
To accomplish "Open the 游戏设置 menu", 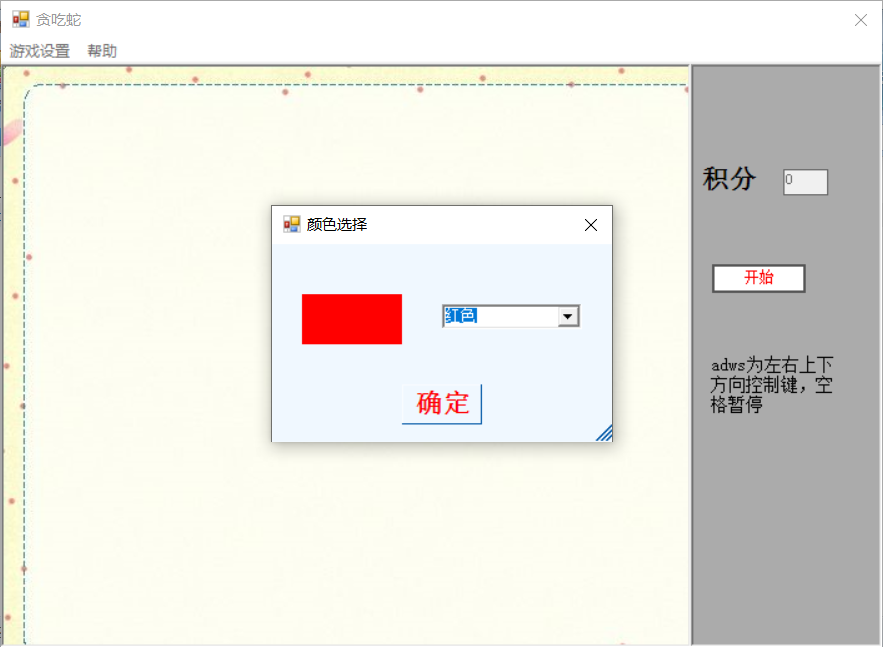I will point(39,51).
